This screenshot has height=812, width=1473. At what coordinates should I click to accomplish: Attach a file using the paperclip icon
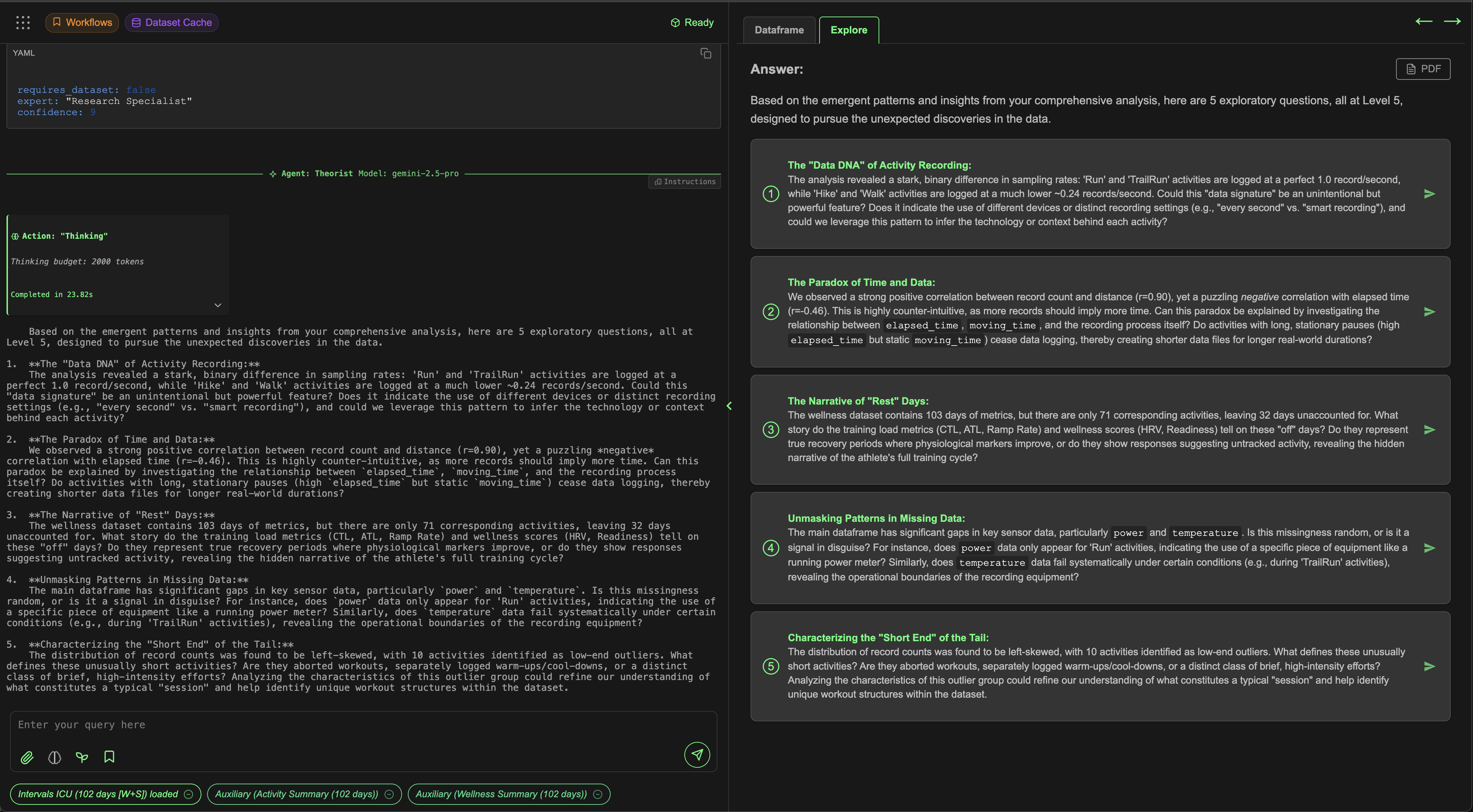(27, 757)
